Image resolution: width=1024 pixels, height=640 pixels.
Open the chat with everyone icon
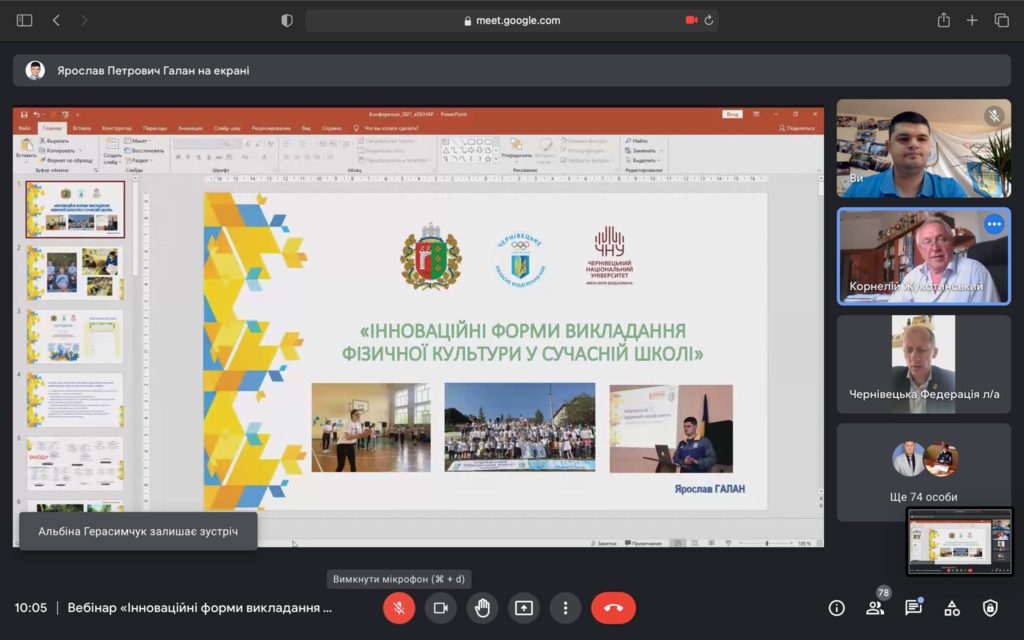(x=913, y=608)
